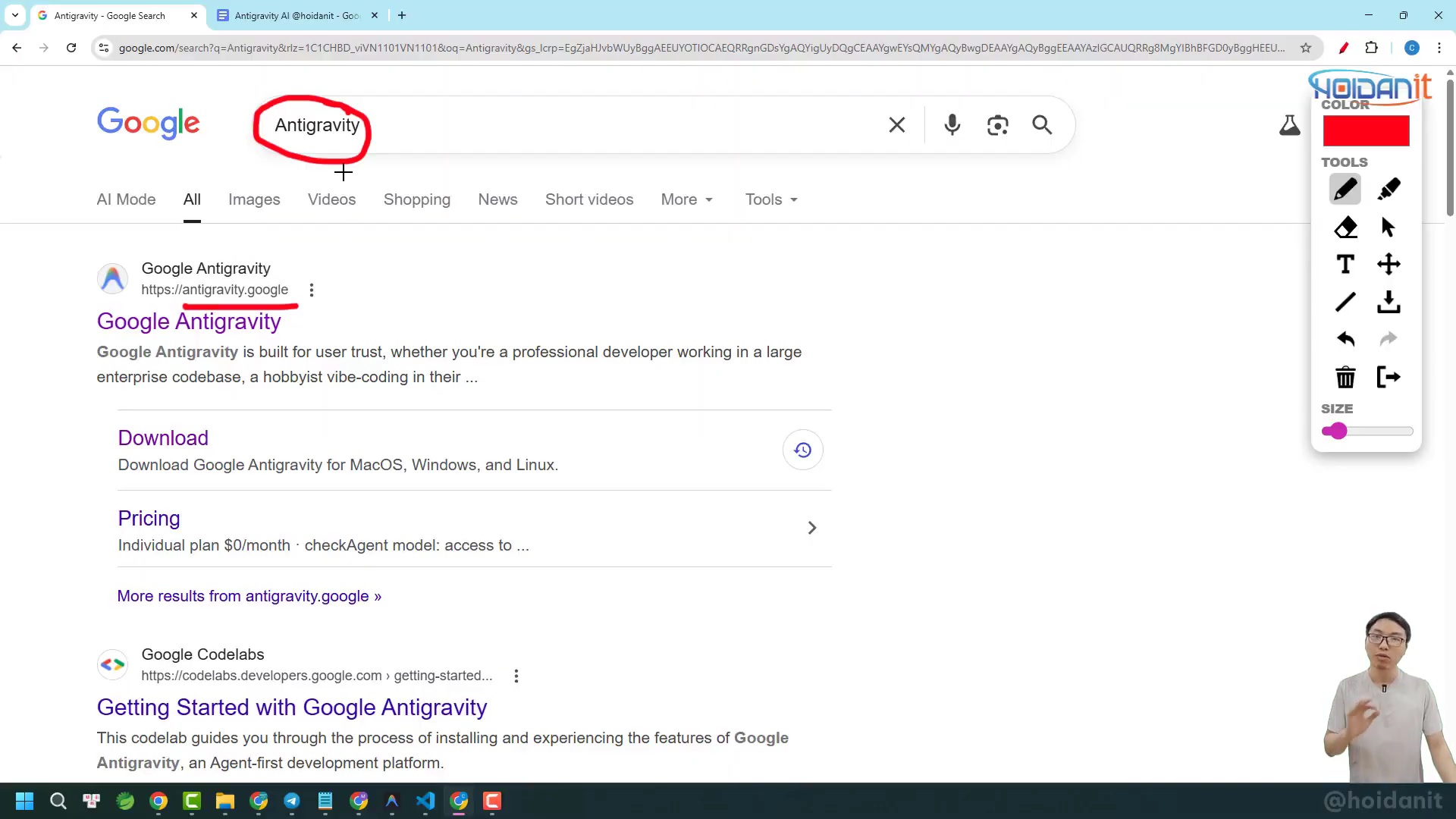The width and height of the screenshot is (1456, 819).
Task: Open the red color picker swatch
Action: coord(1366,130)
